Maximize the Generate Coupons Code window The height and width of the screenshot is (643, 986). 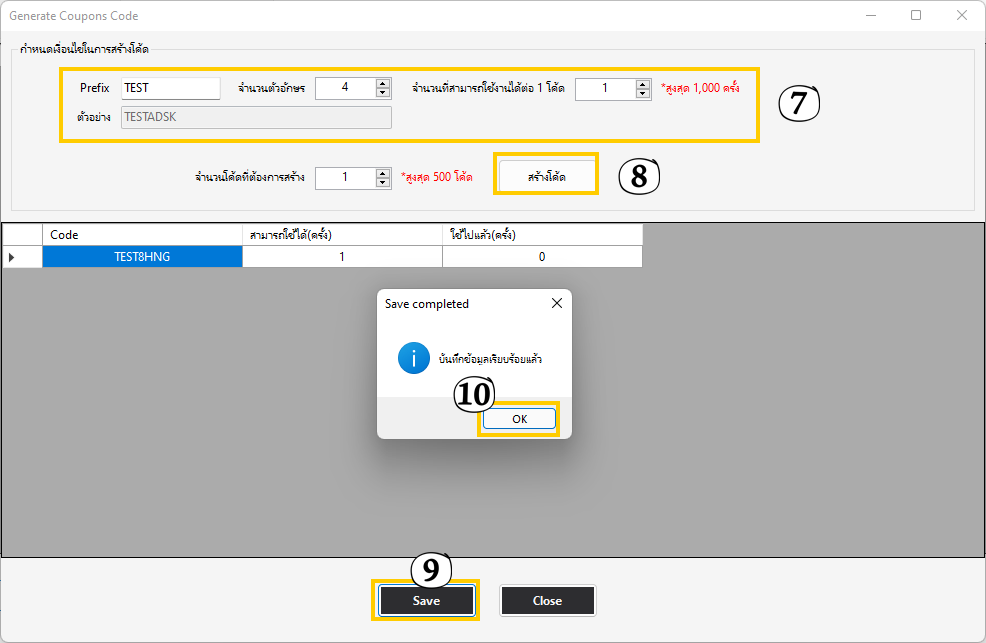coord(916,15)
